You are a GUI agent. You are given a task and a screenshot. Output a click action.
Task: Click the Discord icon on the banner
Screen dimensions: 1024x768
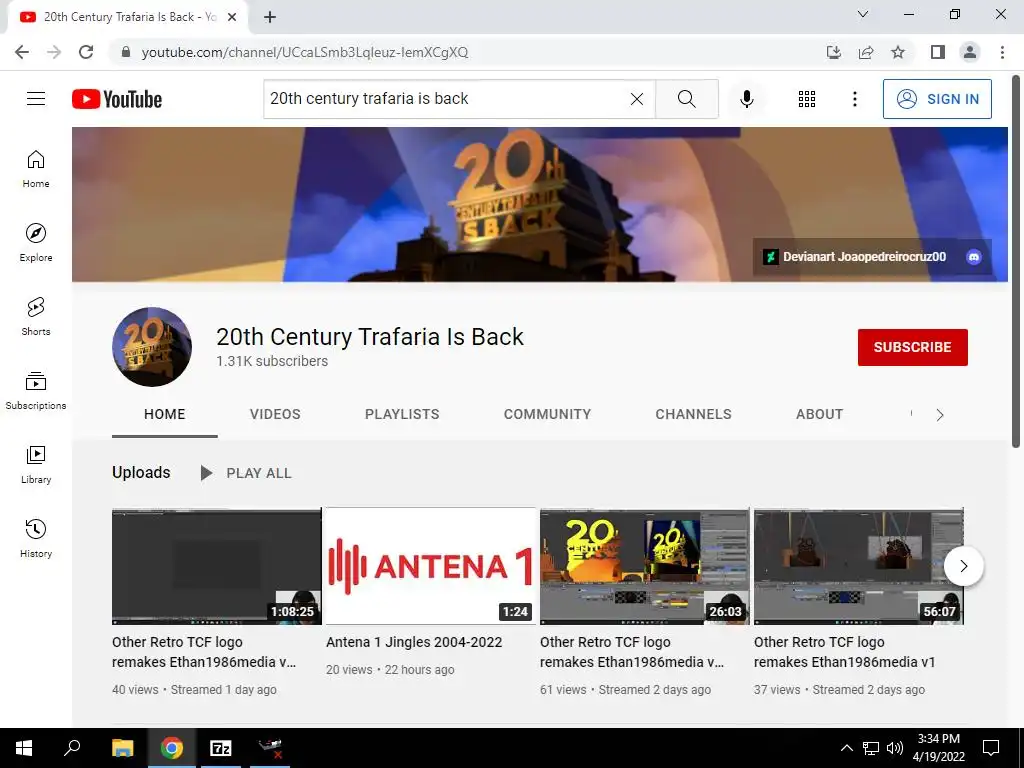pyautogui.click(x=974, y=257)
